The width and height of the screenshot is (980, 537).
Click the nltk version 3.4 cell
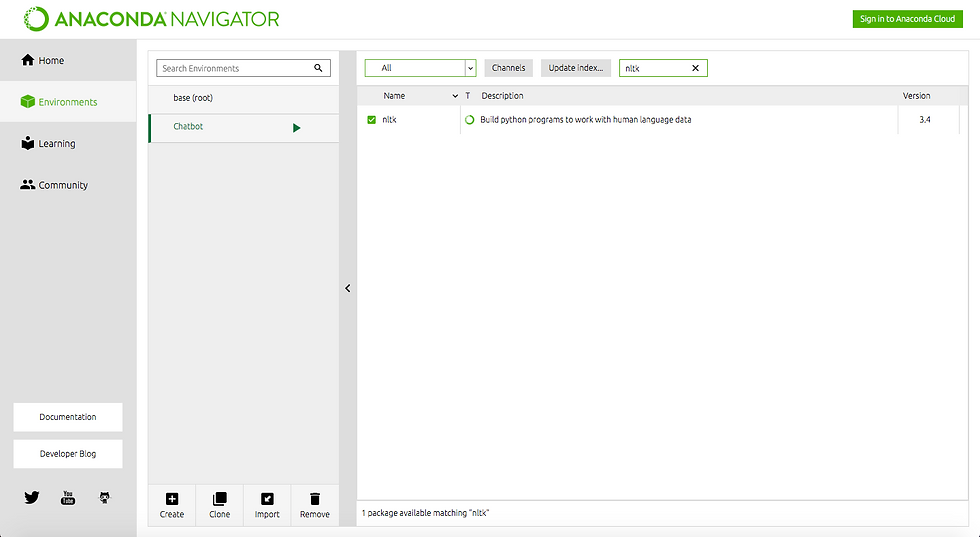coord(925,119)
